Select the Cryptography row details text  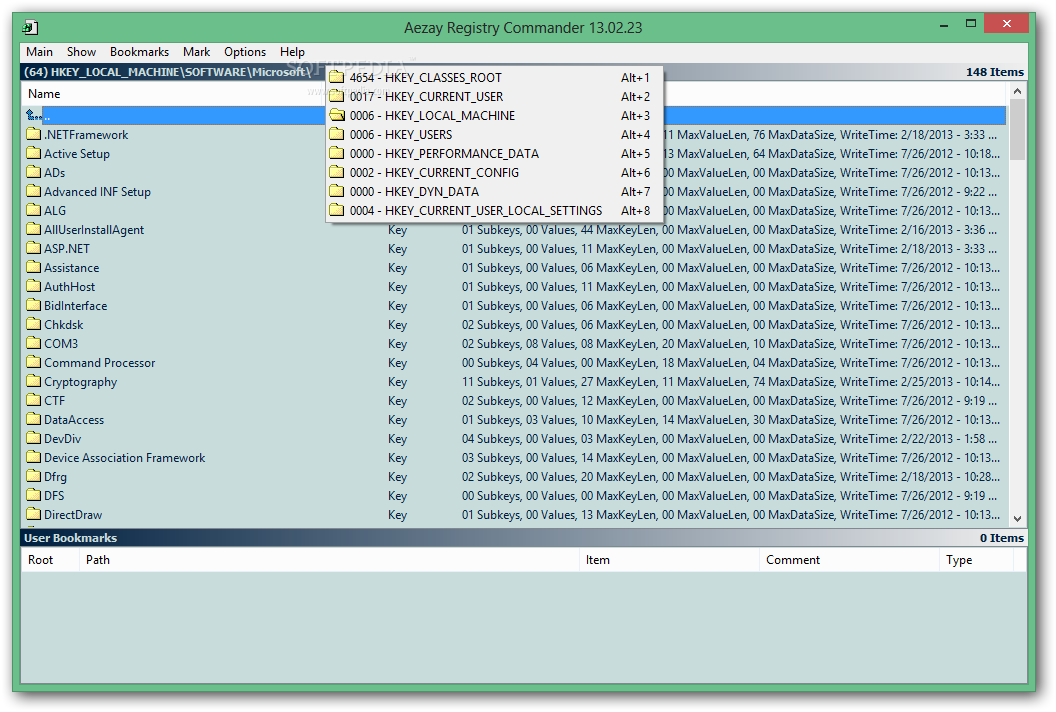tap(730, 381)
